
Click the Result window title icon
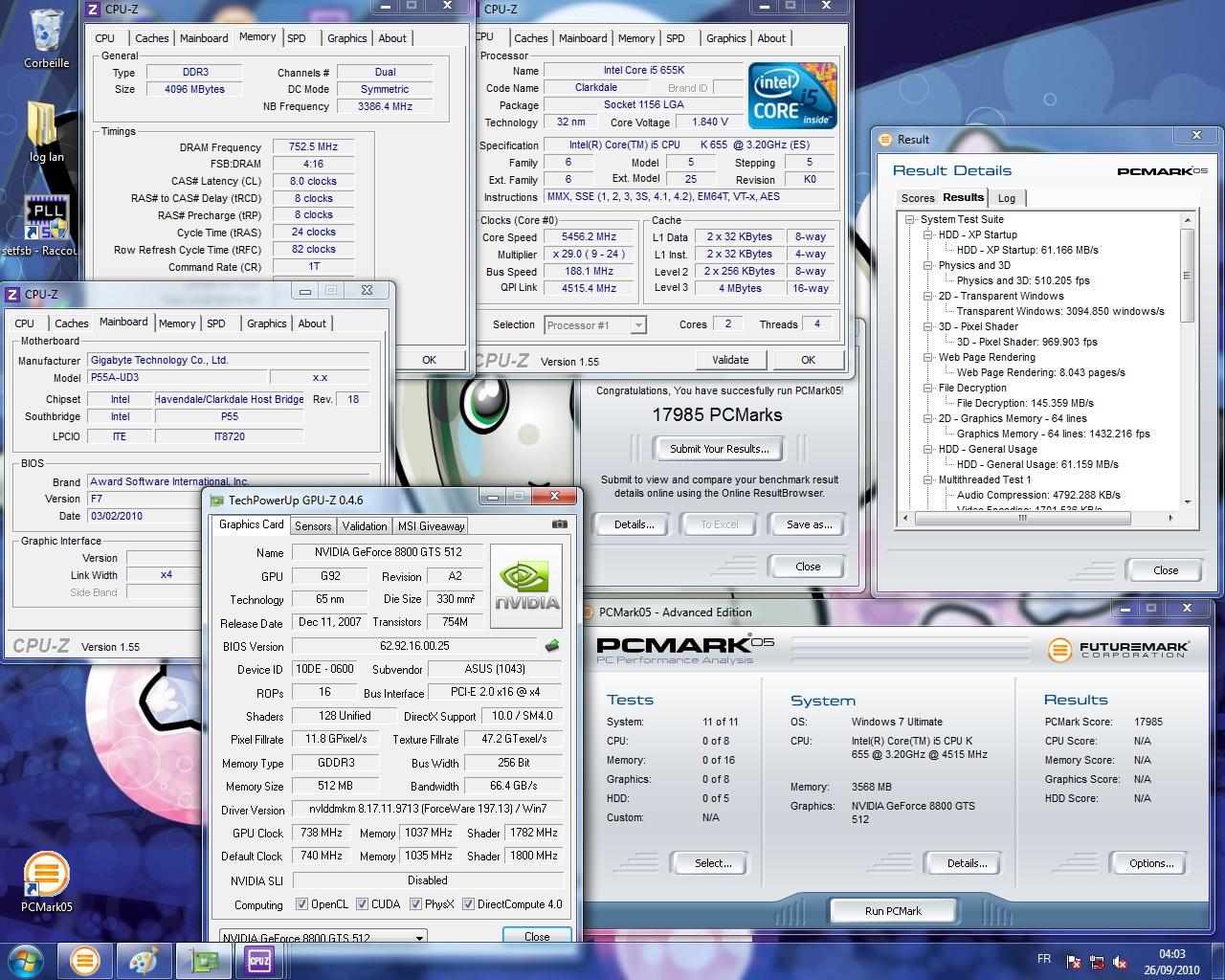885,140
